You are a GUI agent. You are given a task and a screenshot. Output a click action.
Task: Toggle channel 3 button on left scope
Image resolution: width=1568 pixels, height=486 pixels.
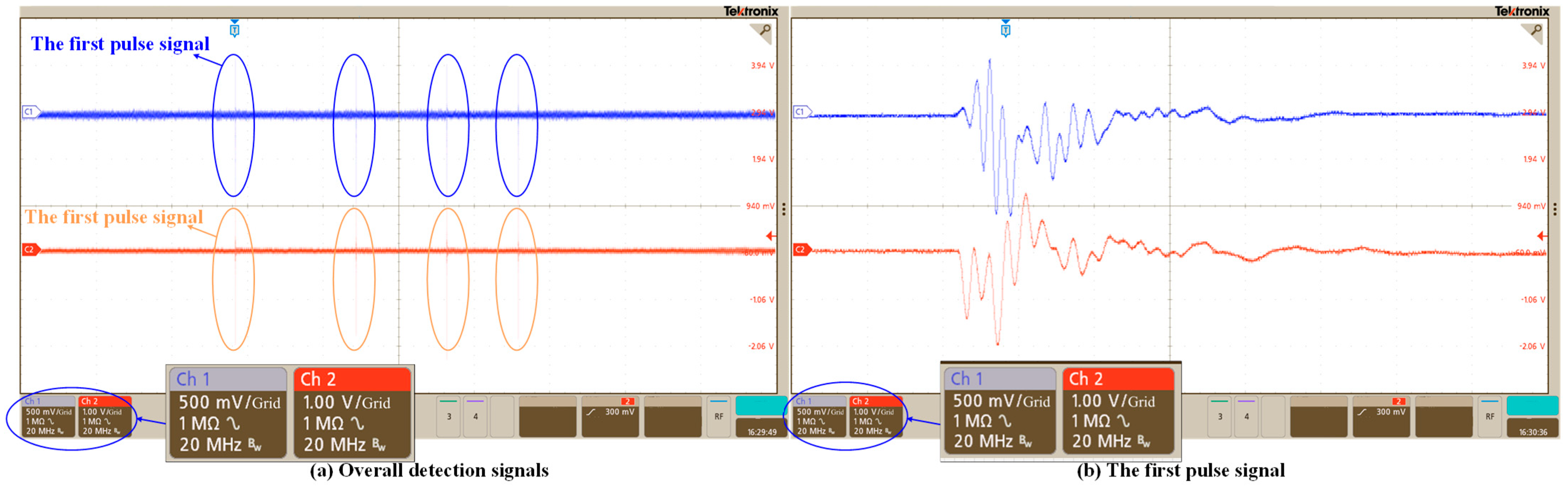pyautogui.click(x=449, y=417)
